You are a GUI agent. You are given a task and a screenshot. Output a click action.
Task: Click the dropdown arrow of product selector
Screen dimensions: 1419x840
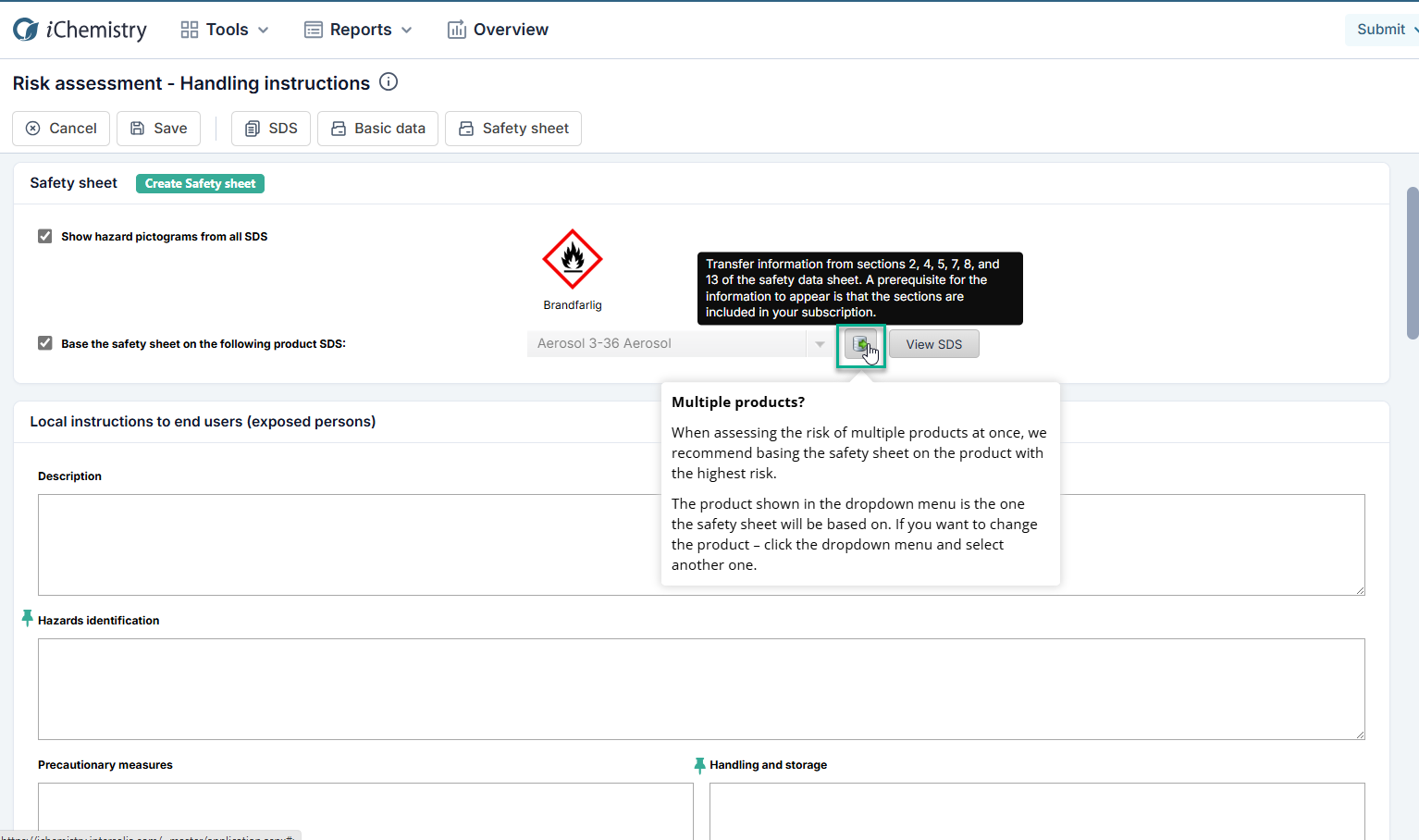(x=820, y=343)
